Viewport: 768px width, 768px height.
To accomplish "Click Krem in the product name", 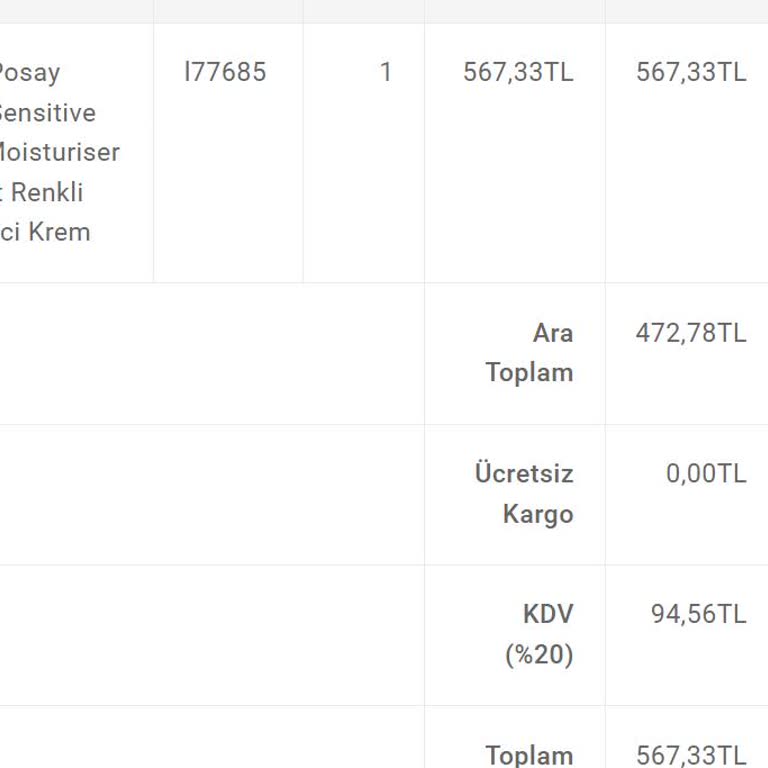I will [x=58, y=232].
